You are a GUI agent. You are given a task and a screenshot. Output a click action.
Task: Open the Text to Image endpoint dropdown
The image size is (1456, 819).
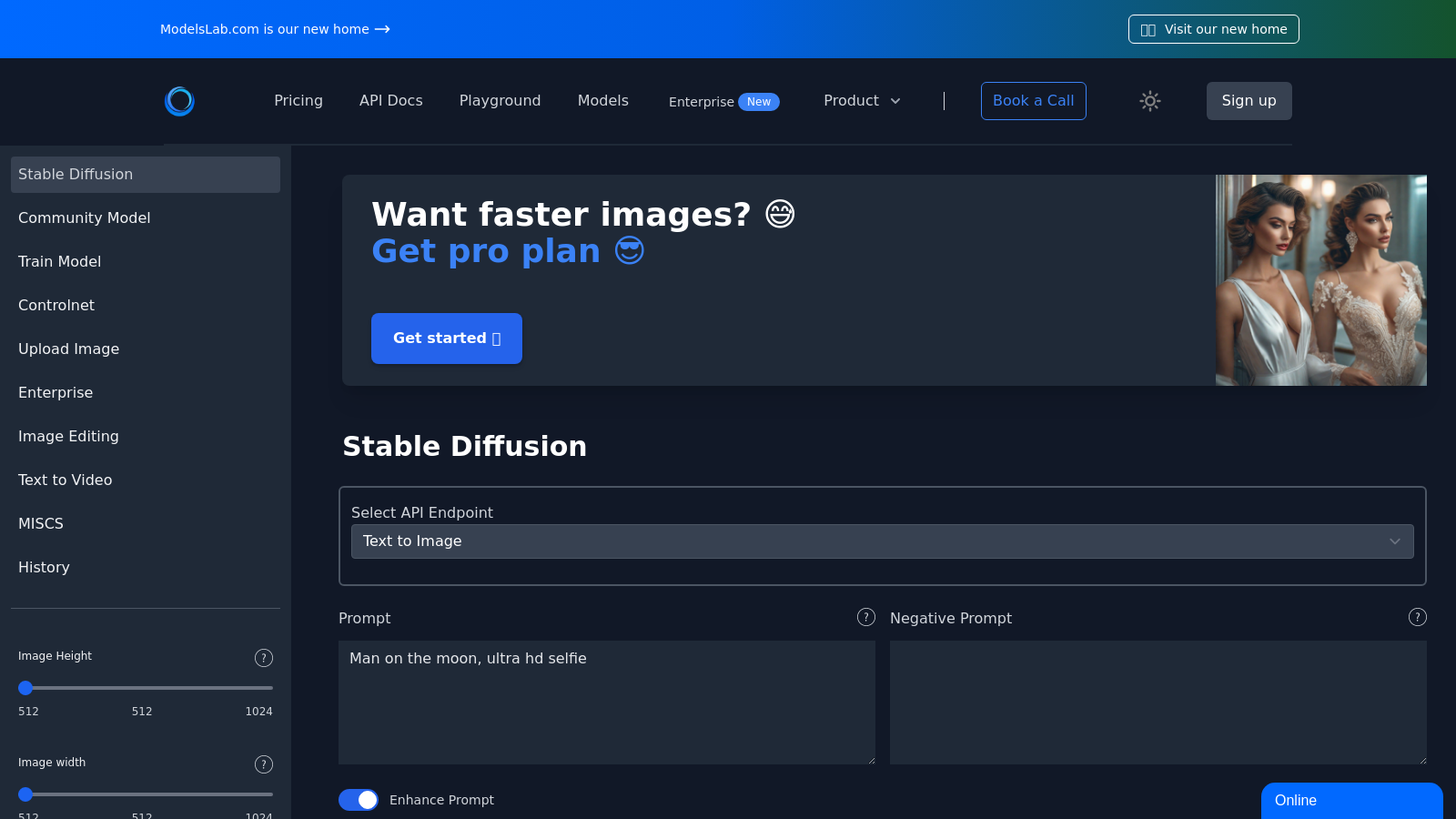coord(881,541)
